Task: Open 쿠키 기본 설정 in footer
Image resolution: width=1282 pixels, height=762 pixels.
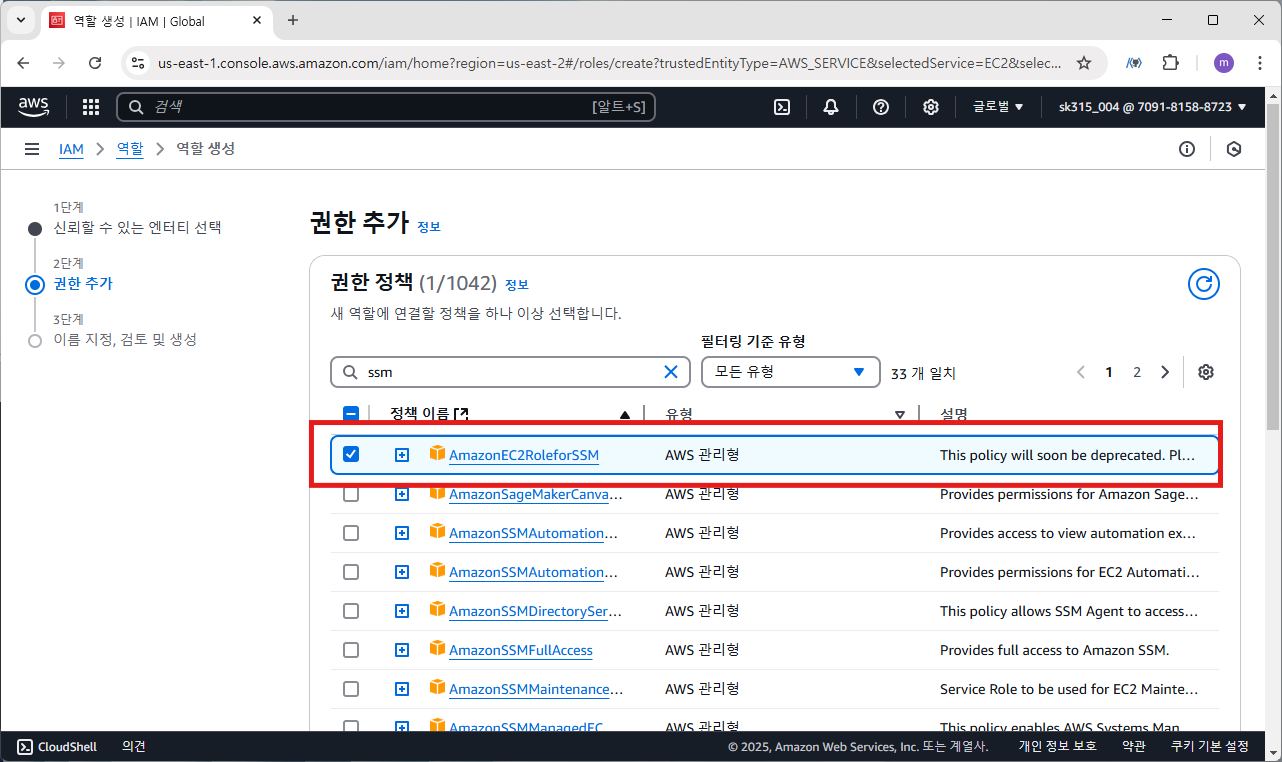Action: tap(1210, 746)
